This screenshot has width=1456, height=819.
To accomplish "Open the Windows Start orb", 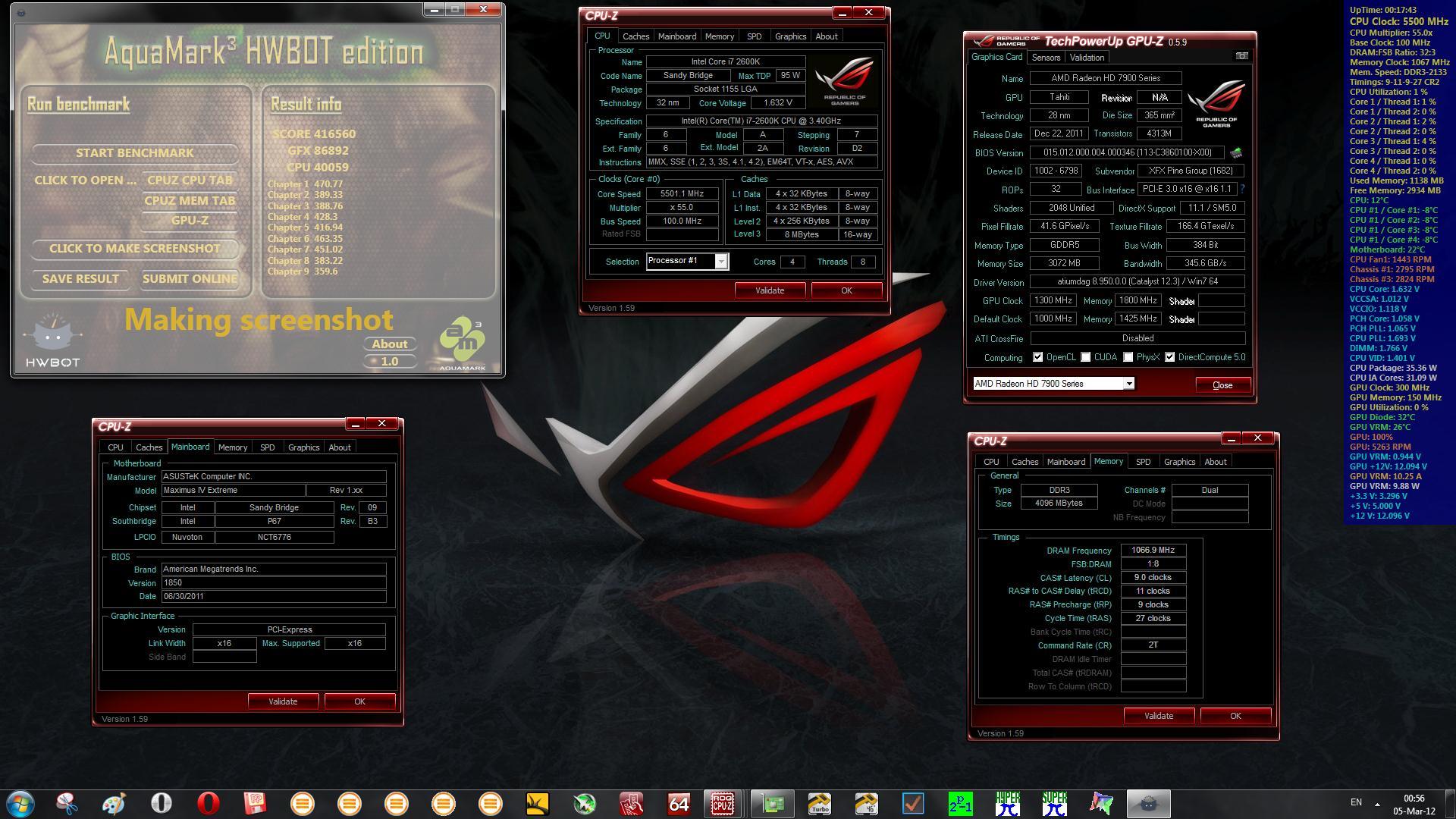I will [20, 803].
